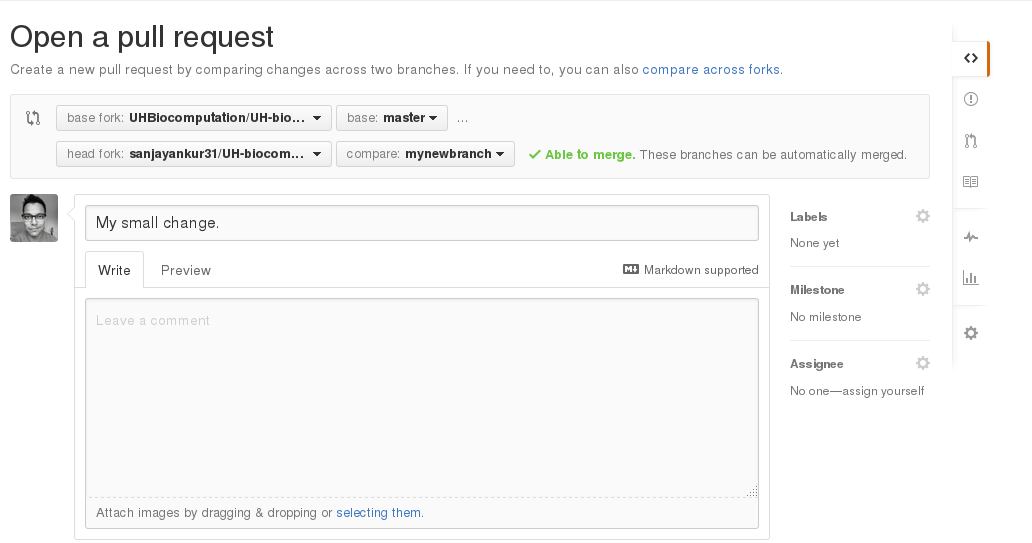Image resolution: width=1032 pixels, height=543 pixels.
Task: Expand the compare mynewbranch dropdown
Action: point(425,154)
